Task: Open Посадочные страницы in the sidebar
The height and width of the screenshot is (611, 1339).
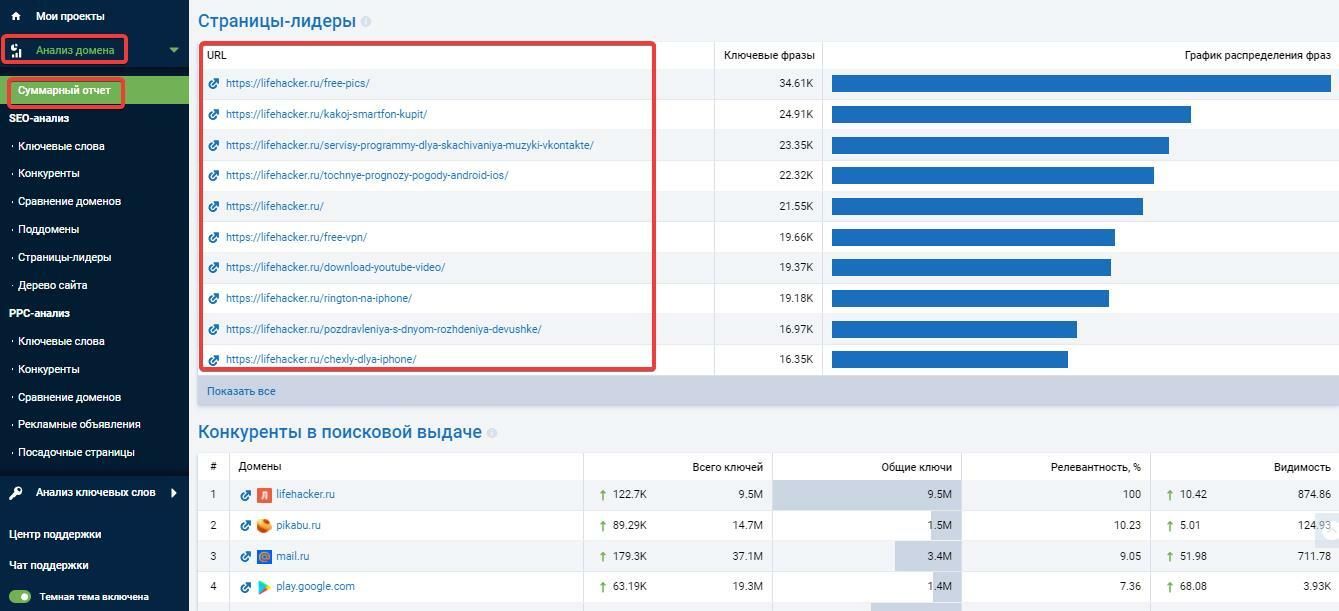Action: (x=76, y=452)
